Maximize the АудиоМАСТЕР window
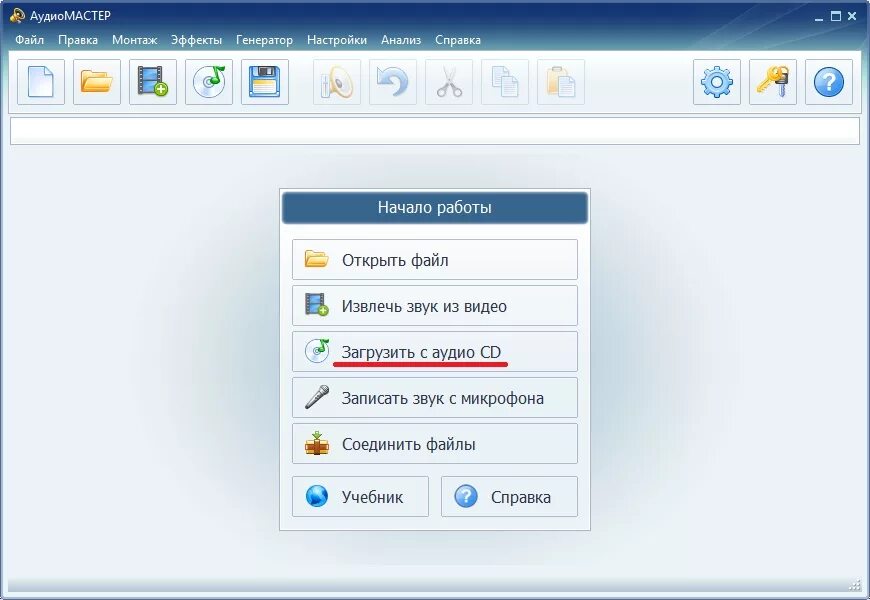 click(836, 17)
